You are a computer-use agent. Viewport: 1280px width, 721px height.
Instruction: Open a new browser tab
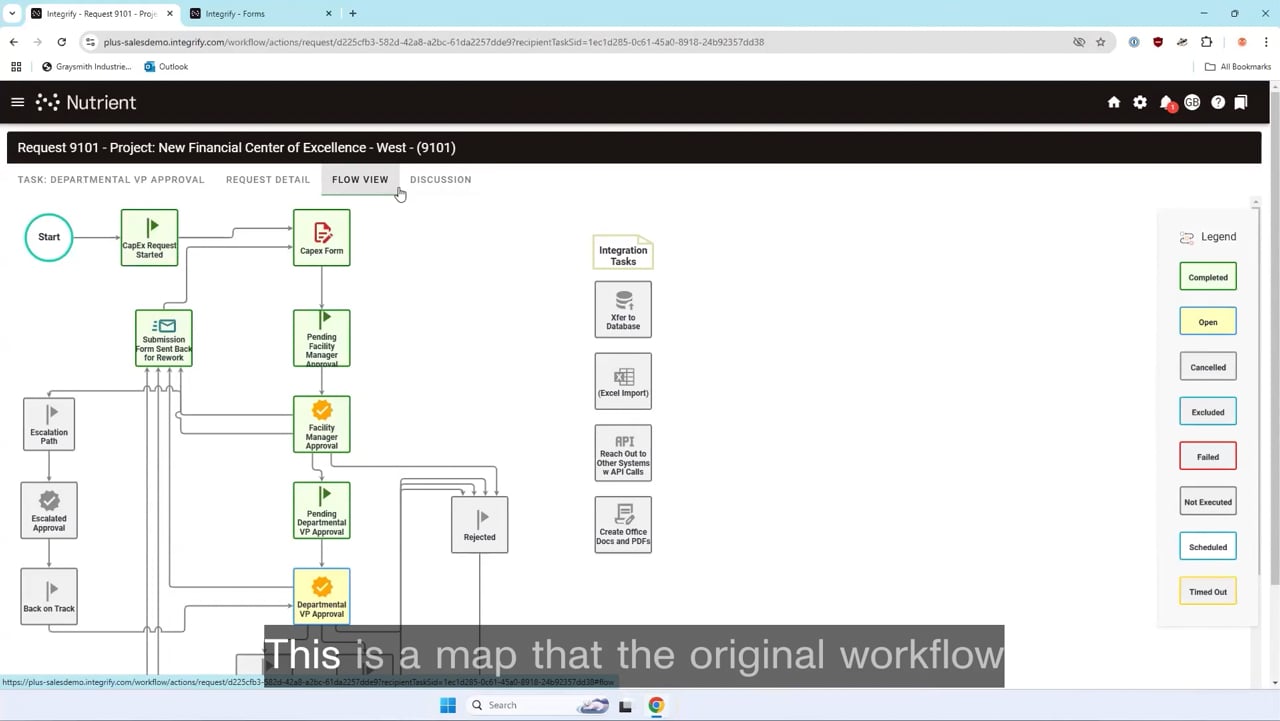click(353, 14)
